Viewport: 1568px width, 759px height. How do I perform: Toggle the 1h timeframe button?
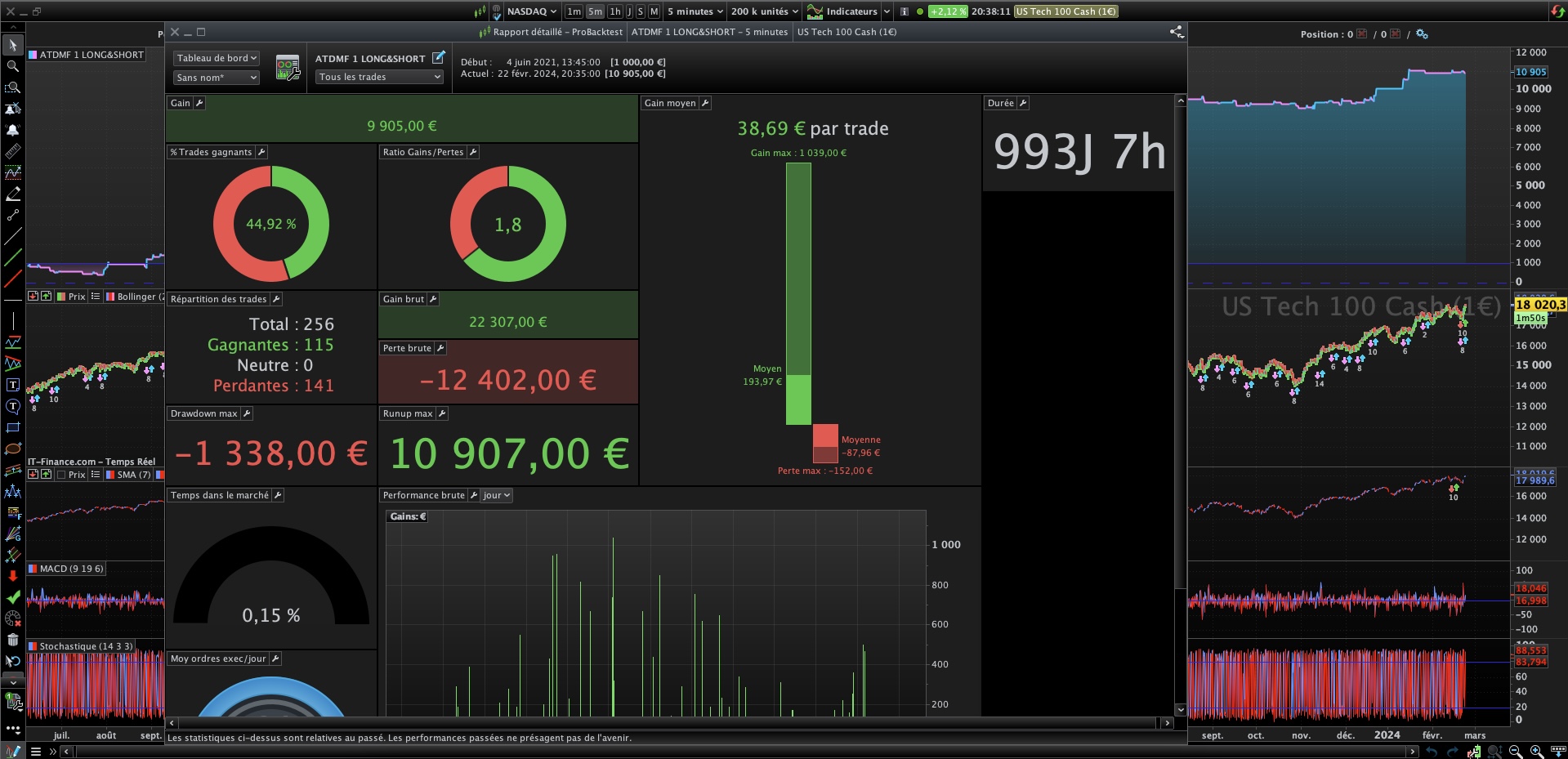(x=615, y=11)
